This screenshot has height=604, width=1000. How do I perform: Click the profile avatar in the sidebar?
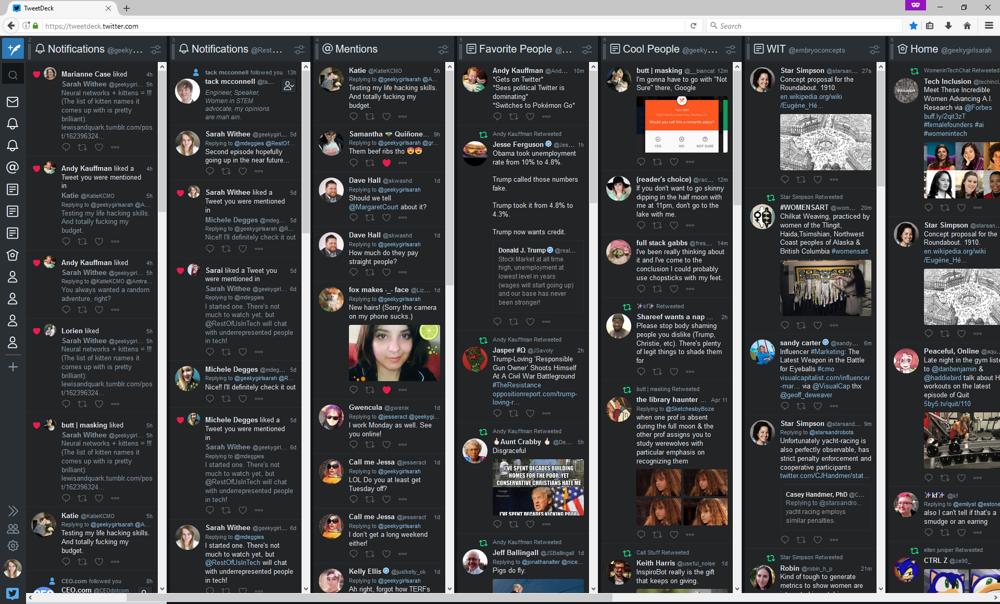click(x=13, y=568)
